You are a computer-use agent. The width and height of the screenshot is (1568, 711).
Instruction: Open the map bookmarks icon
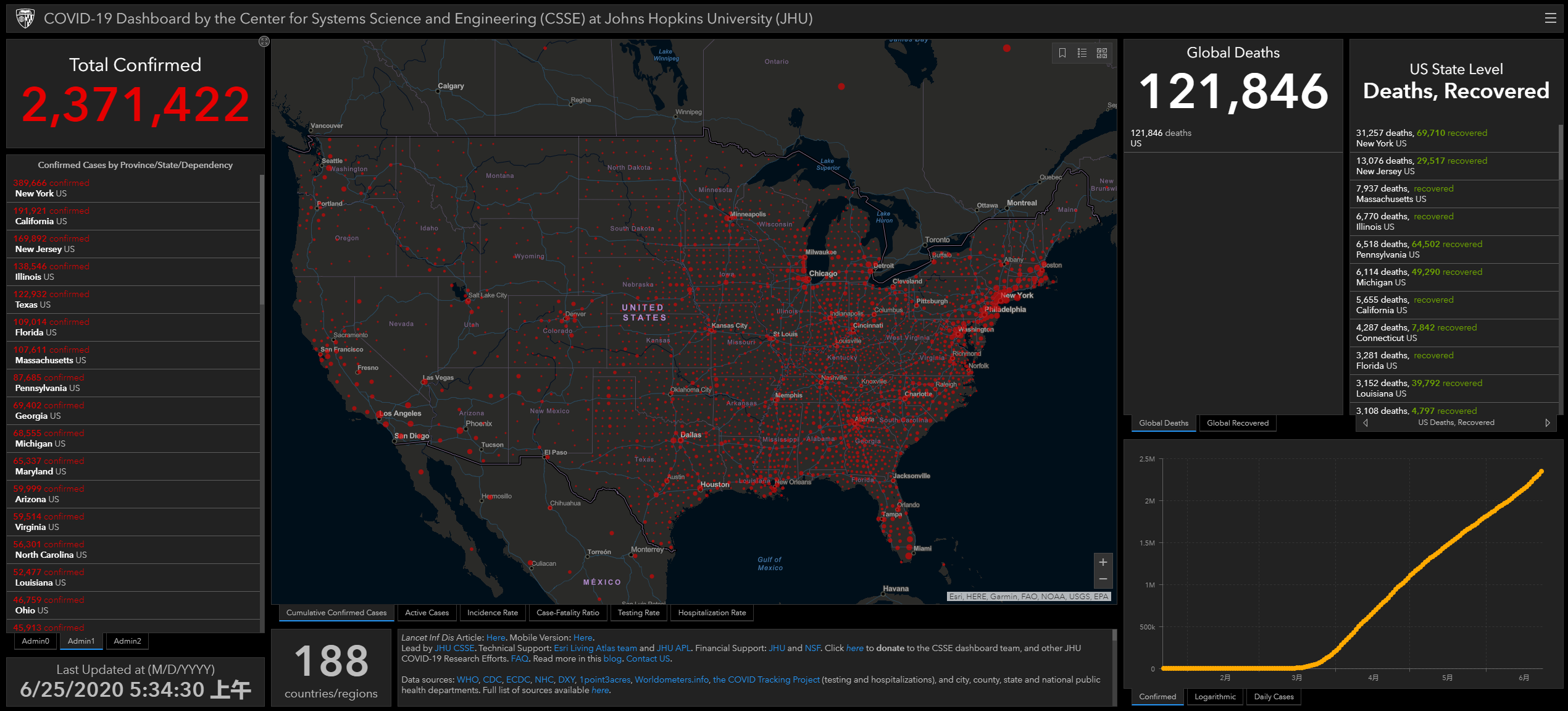click(1062, 53)
